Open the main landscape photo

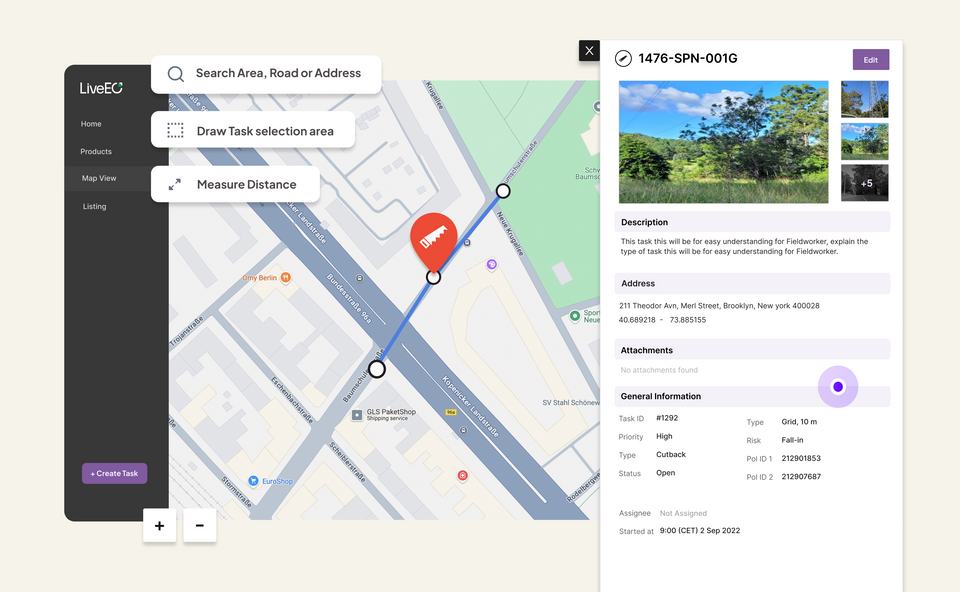pos(724,142)
